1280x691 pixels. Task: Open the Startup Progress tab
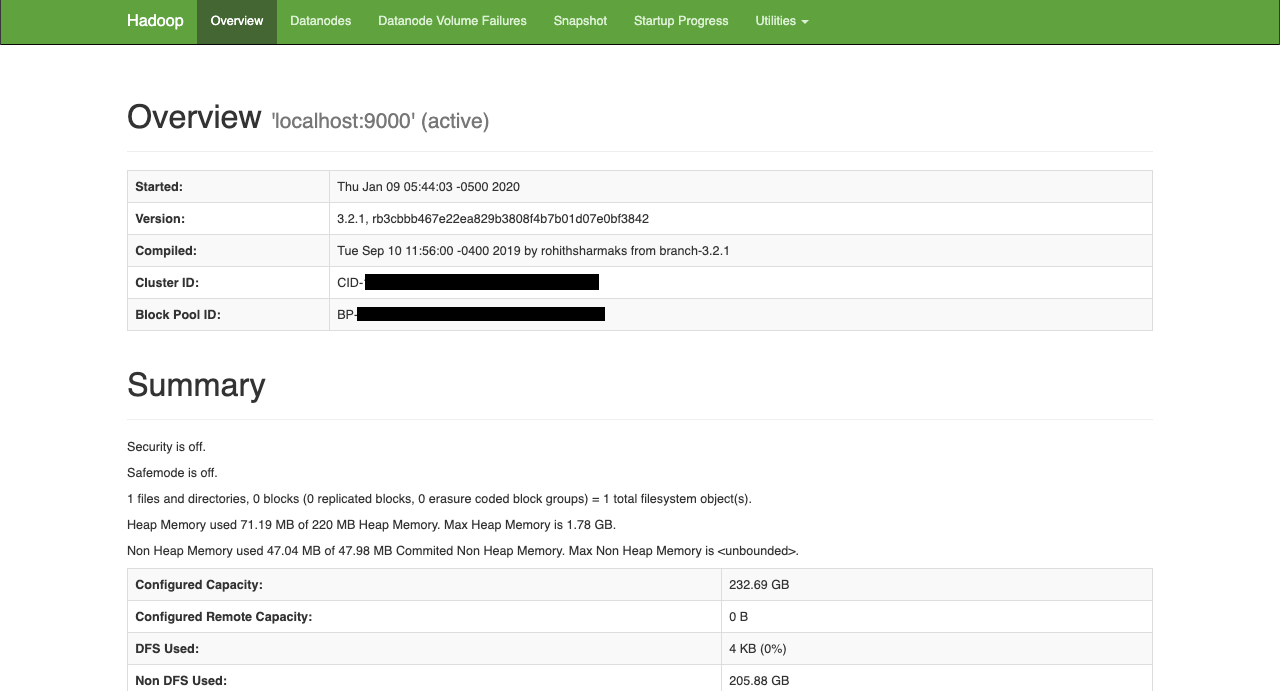coord(681,21)
